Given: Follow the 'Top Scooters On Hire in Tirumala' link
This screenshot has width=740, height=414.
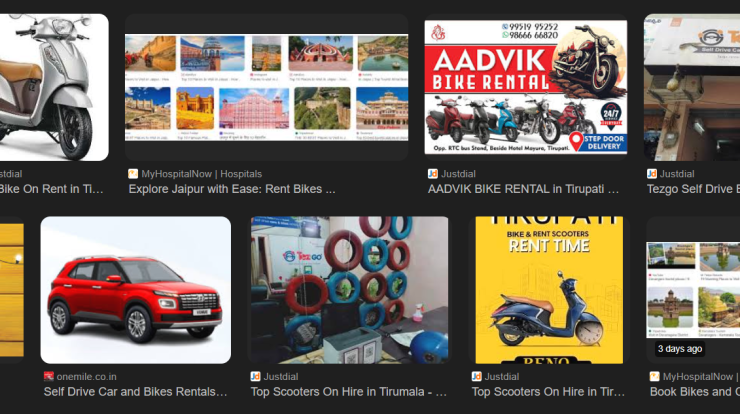Looking at the screenshot, I should point(349,391).
